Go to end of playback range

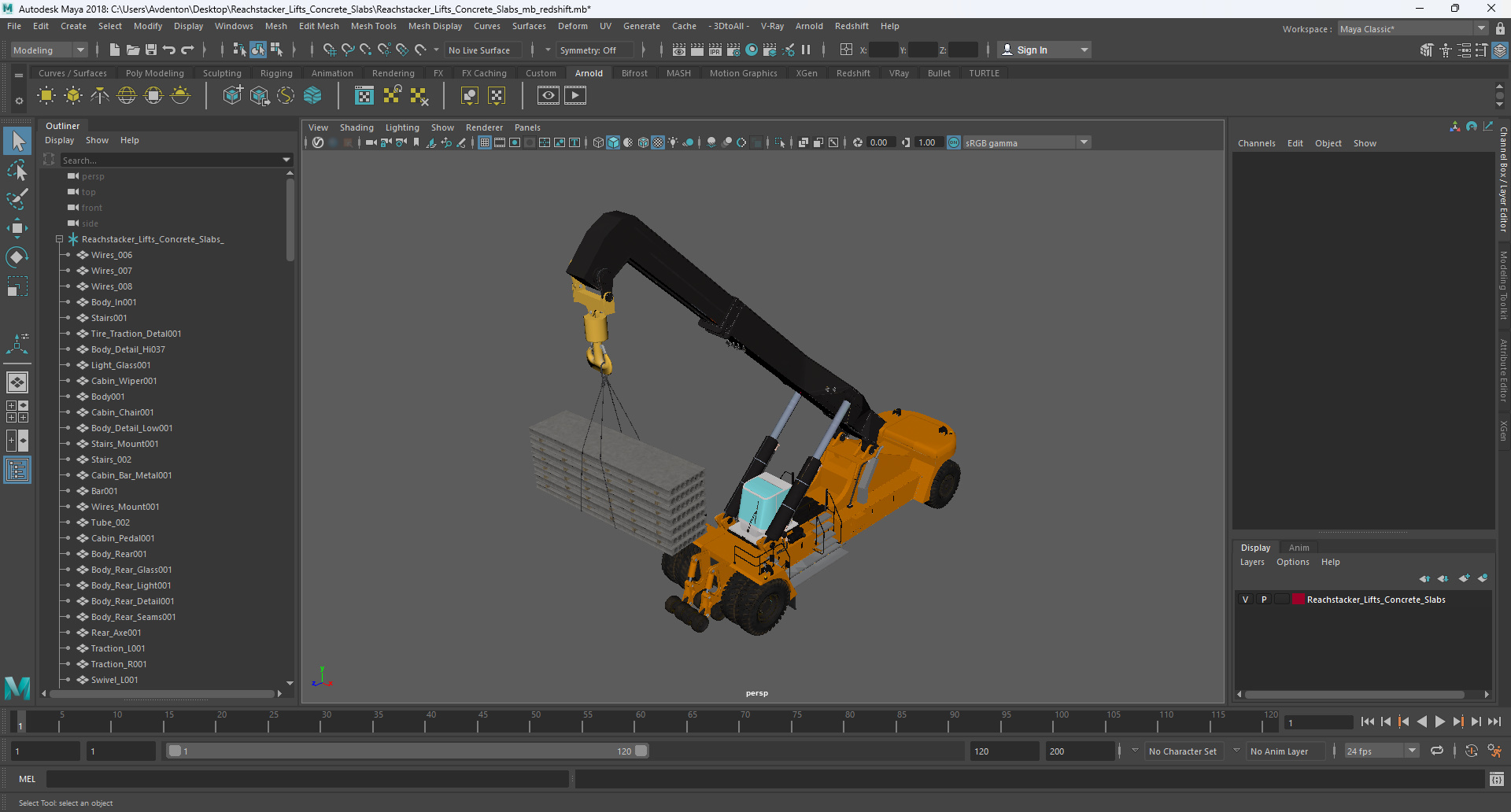coord(1494,722)
